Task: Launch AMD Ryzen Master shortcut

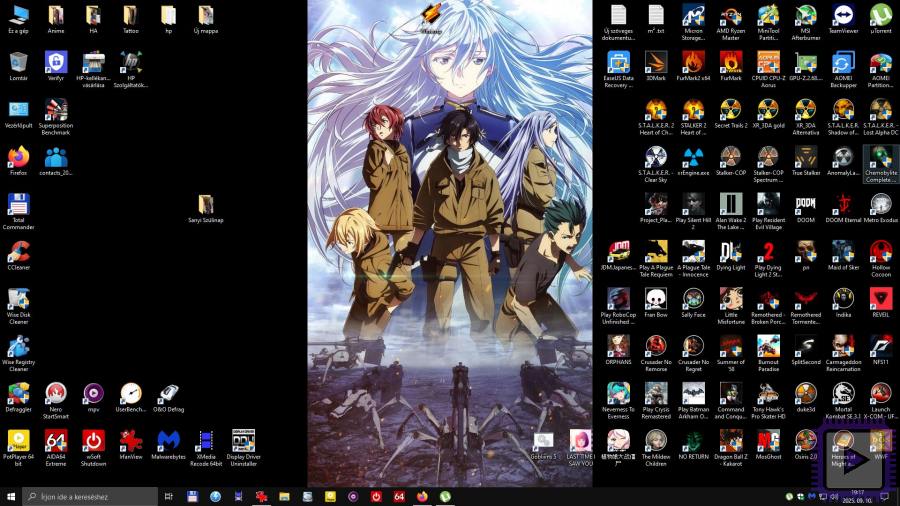Action: 731,22
